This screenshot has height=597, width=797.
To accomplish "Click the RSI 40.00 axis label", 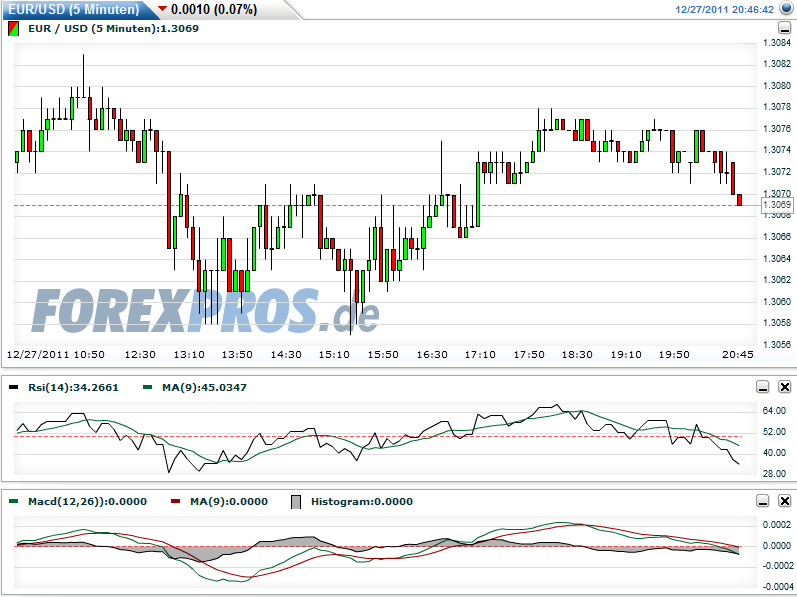I will [x=774, y=453].
